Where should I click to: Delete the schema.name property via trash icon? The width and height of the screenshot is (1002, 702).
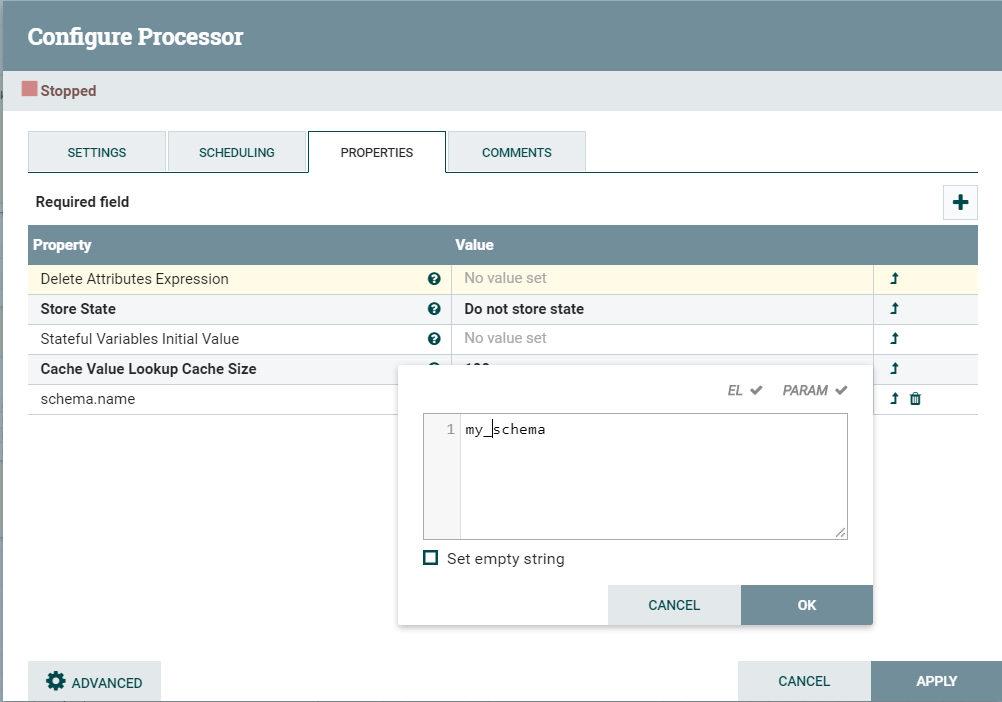tap(915, 399)
